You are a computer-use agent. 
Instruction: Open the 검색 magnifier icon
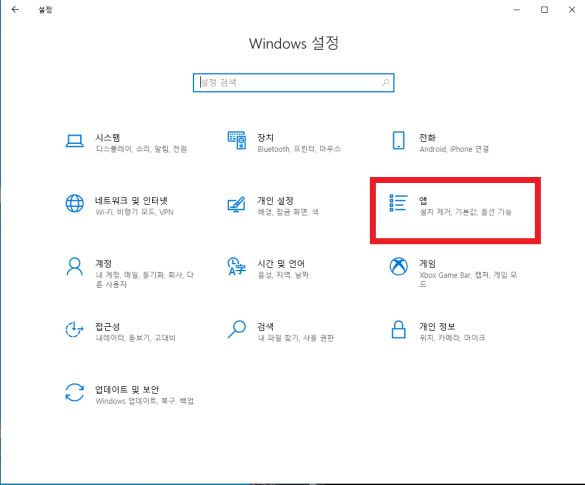237,329
